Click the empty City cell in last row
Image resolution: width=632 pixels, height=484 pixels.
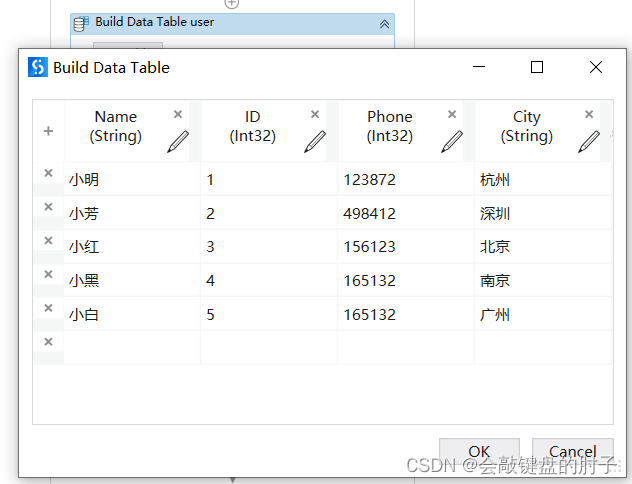543,348
